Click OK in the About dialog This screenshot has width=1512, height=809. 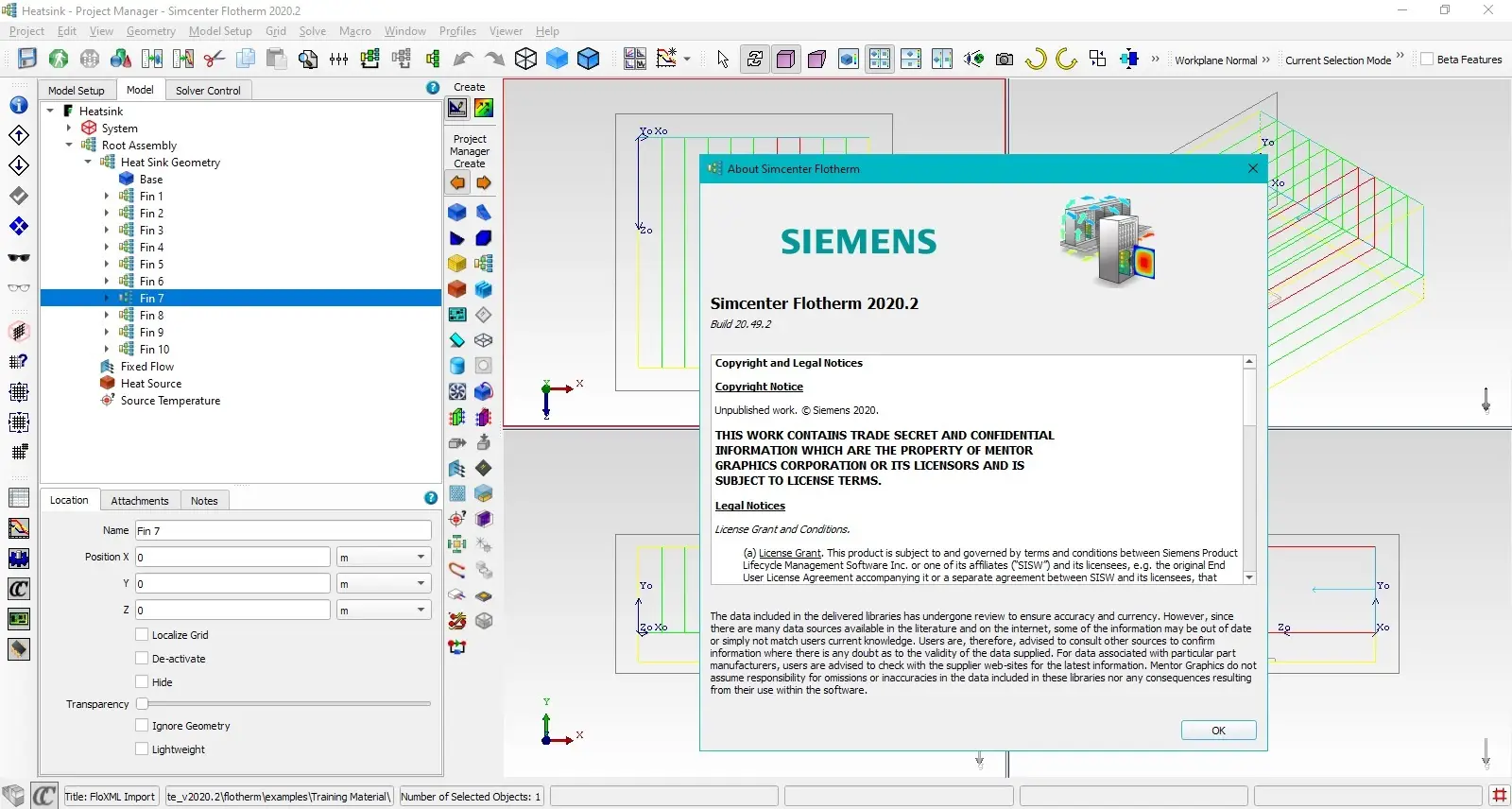(x=1218, y=731)
